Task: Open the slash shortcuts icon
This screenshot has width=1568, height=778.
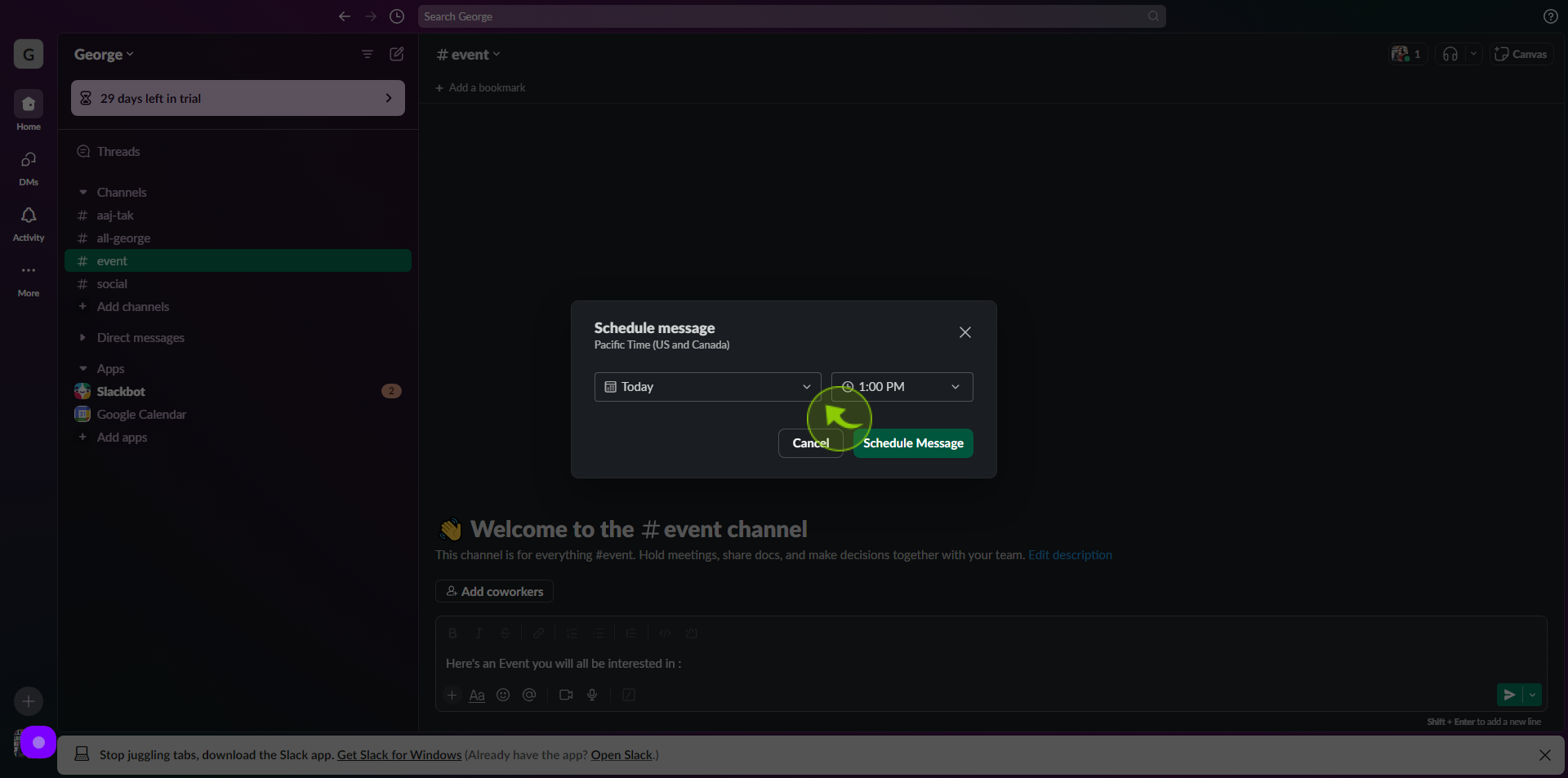Action: (x=629, y=695)
